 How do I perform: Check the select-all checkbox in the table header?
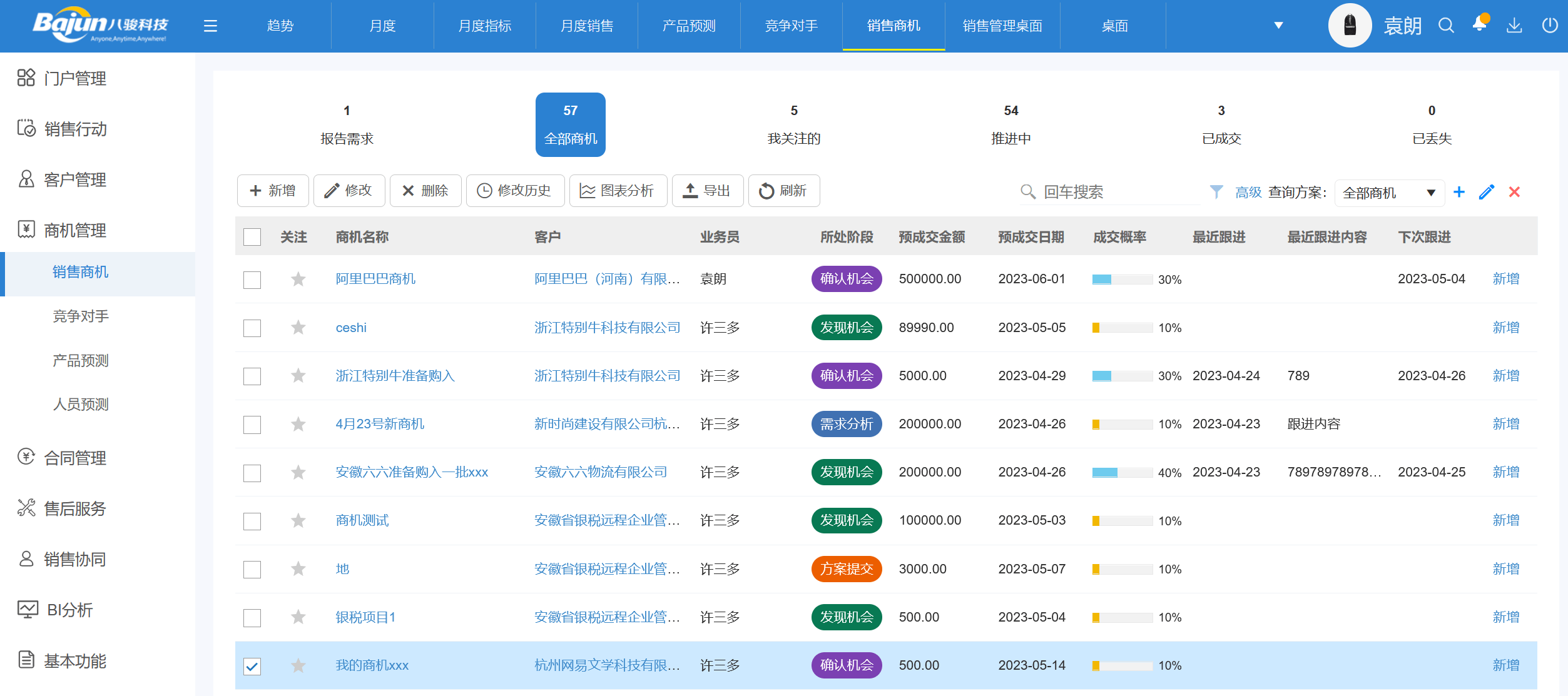(x=252, y=237)
